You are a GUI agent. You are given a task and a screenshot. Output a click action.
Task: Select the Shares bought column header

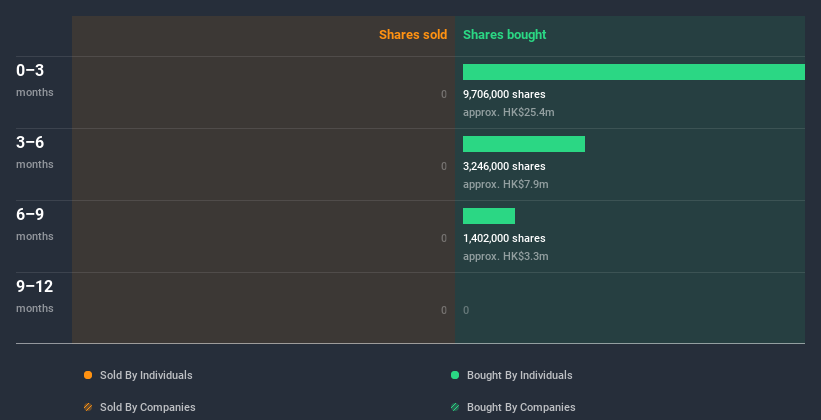pos(504,35)
